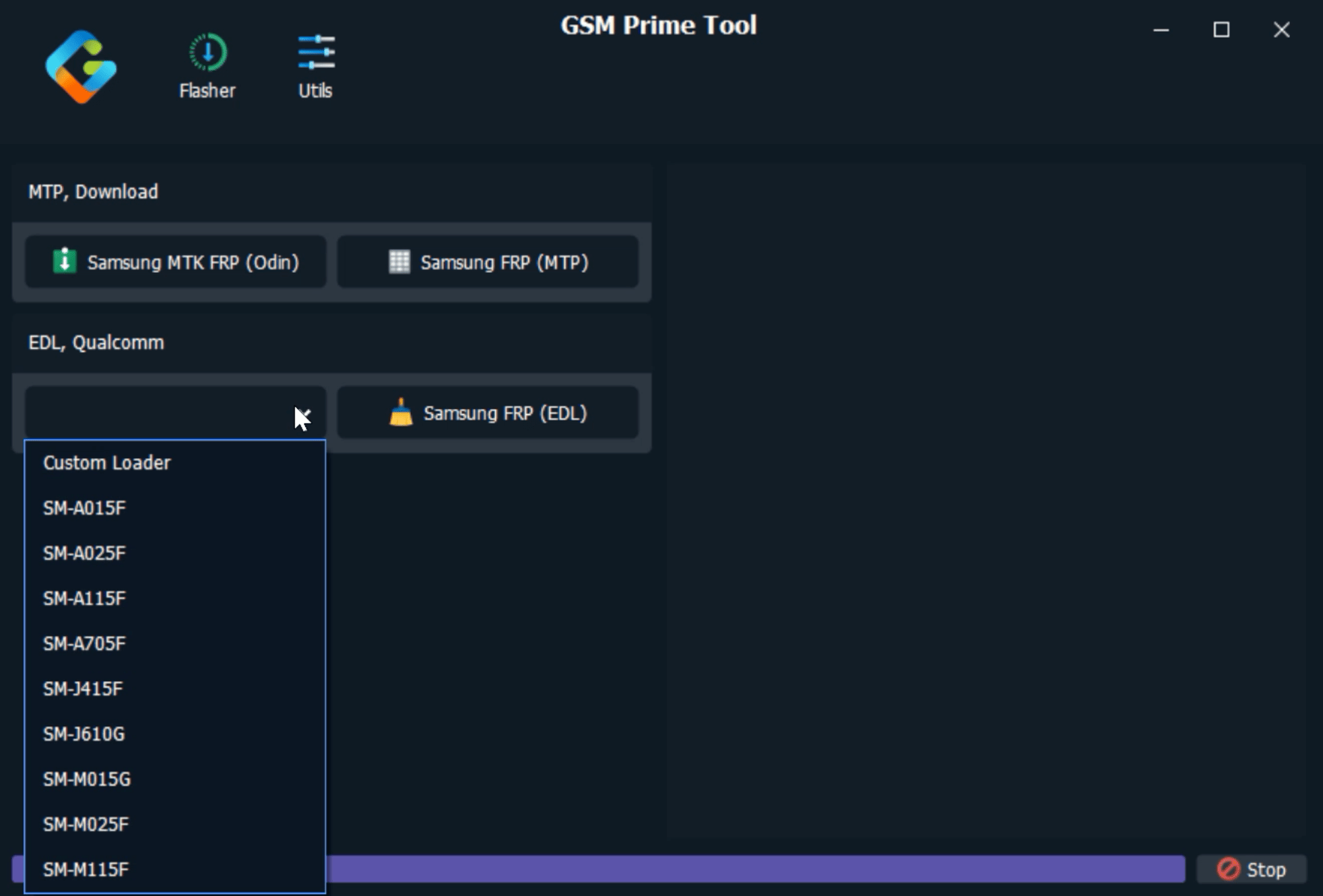Select SM-A115F loader
This screenshot has height=896, width=1323.
pos(175,598)
